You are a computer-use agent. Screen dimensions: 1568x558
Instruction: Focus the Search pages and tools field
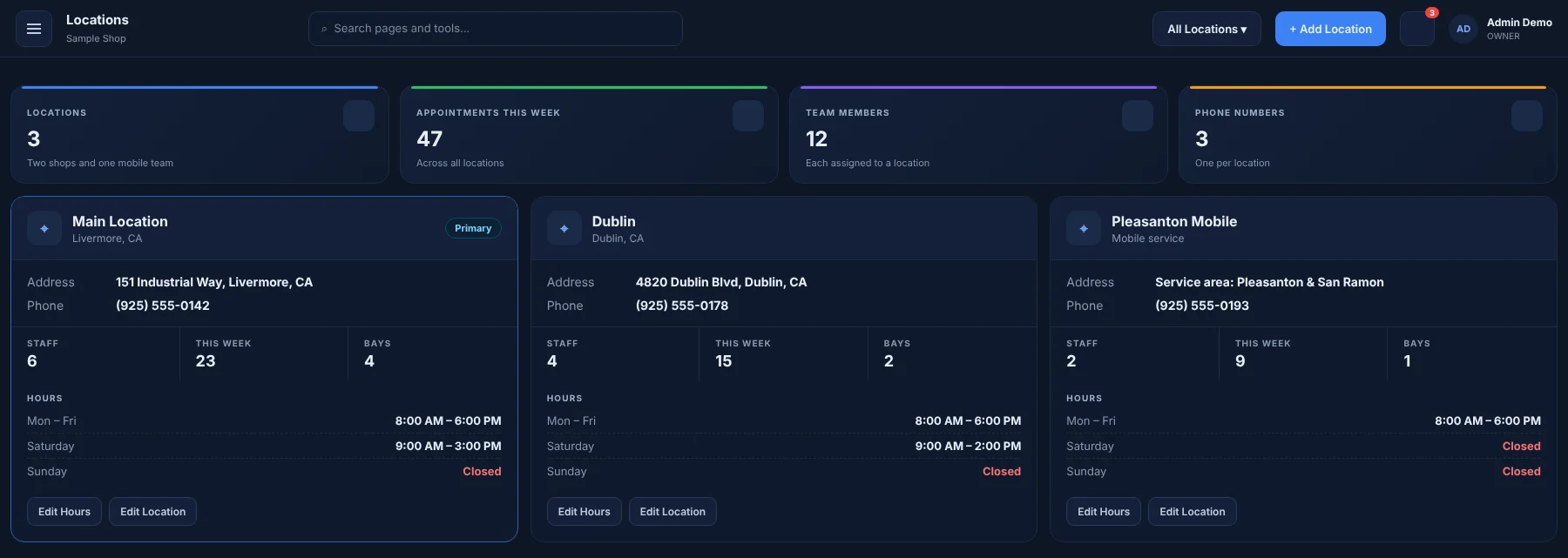pos(496,29)
